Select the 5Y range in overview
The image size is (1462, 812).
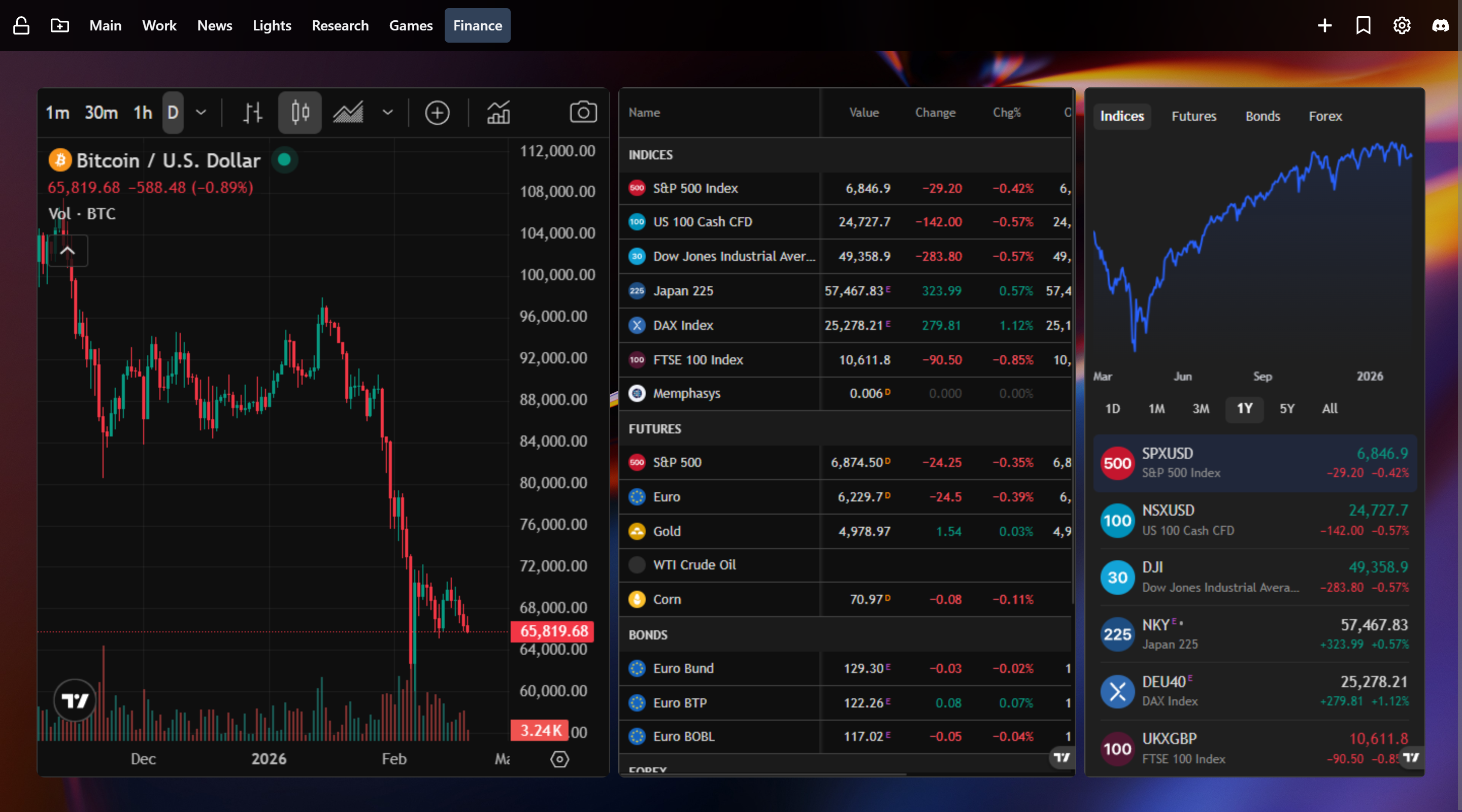tap(1287, 409)
